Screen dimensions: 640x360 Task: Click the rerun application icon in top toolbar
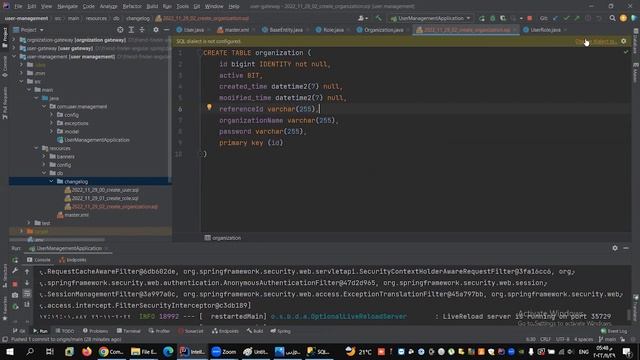point(482,18)
